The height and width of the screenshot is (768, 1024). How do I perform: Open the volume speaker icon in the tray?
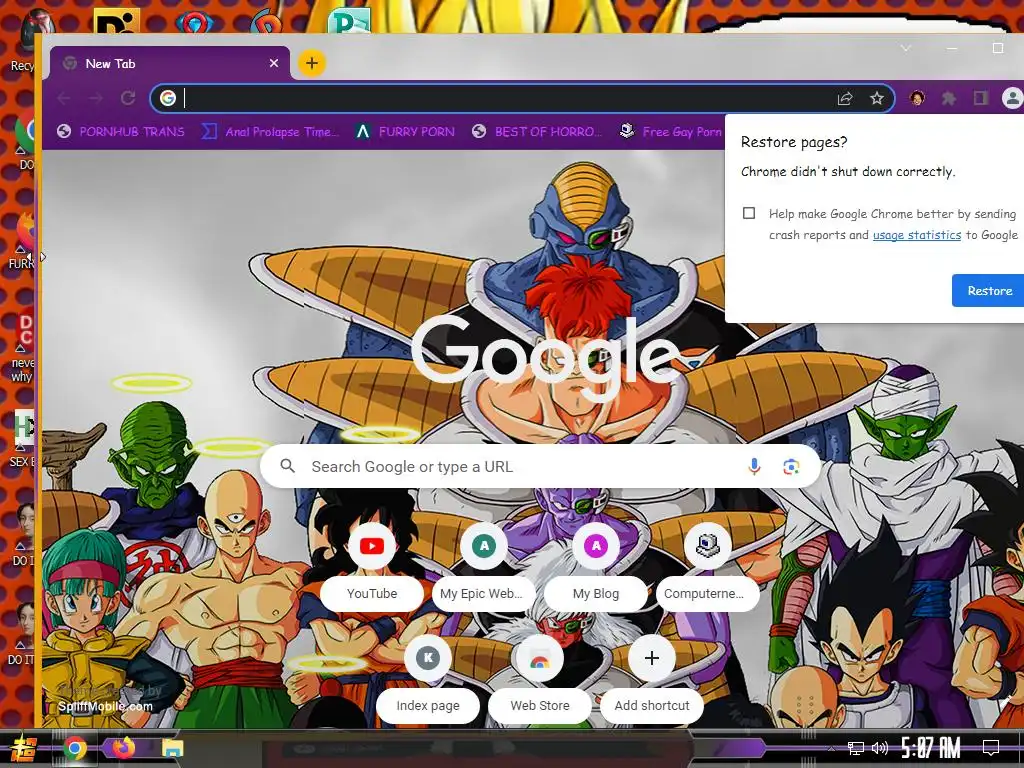click(880, 748)
